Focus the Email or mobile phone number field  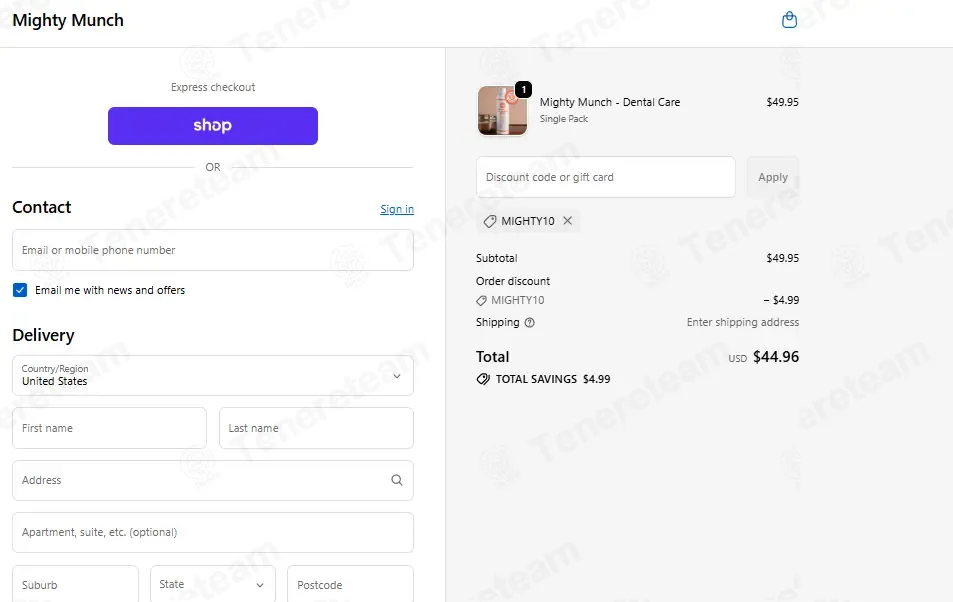213,250
